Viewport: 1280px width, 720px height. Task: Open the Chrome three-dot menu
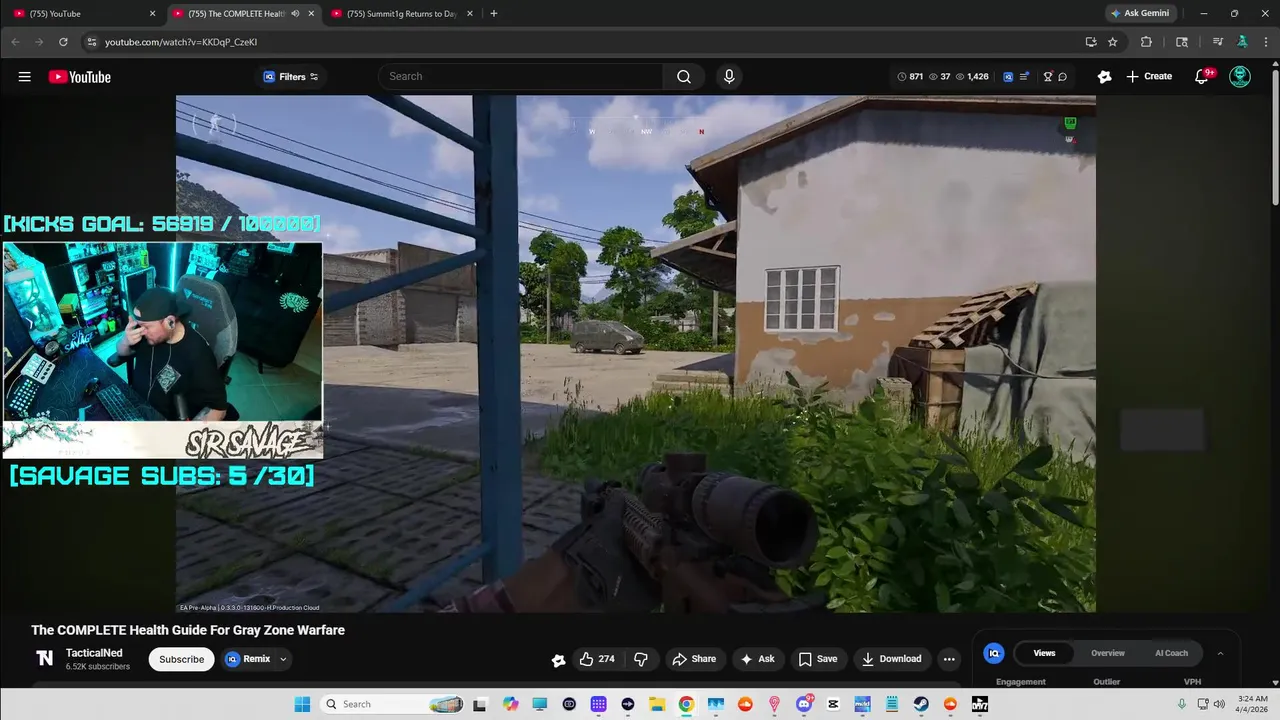pos(1266,42)
